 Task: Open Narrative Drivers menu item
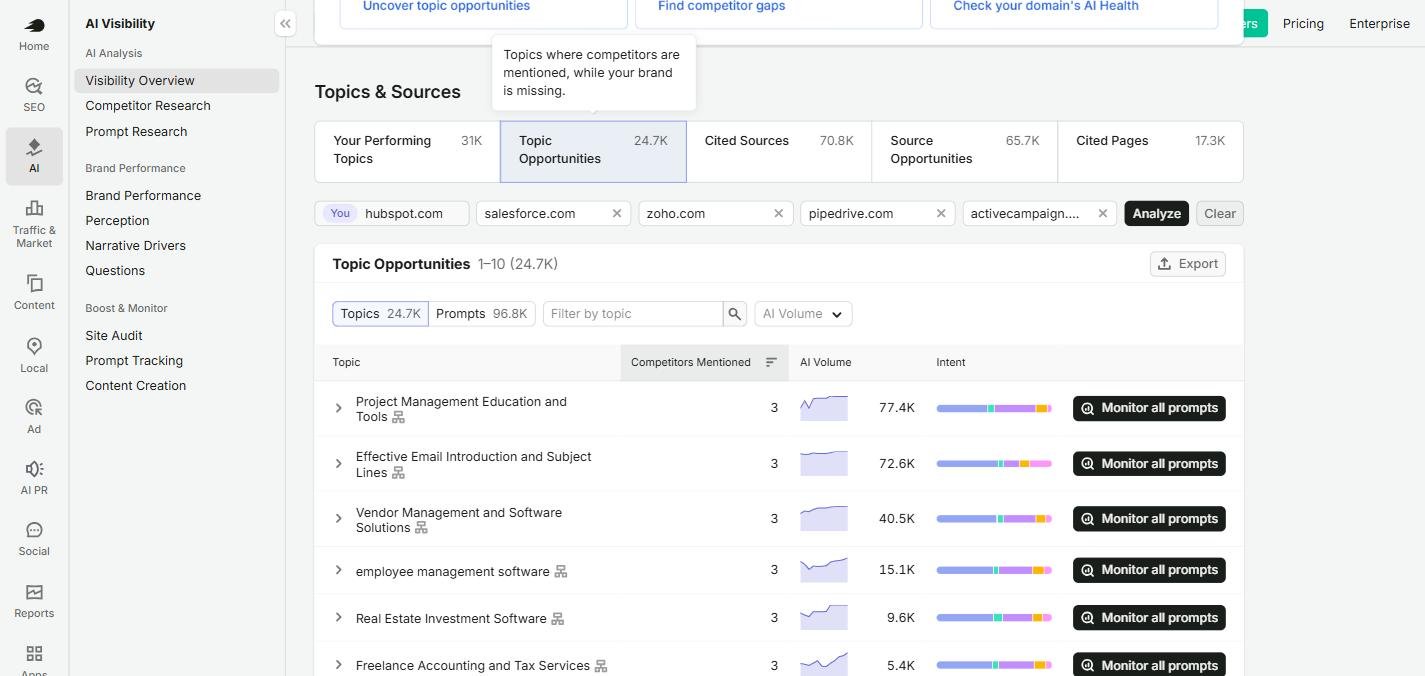[x=135, y=246]
